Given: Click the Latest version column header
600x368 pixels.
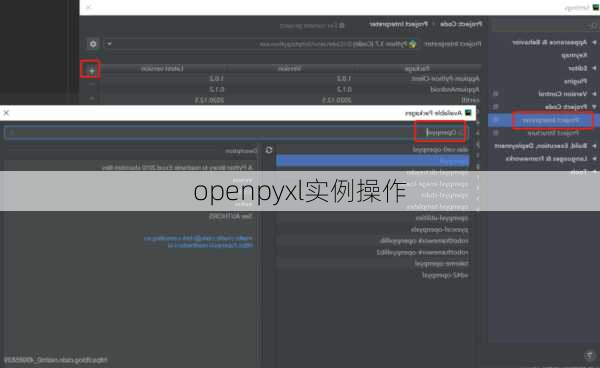Looking at the screenshot, I should (162, 68).
